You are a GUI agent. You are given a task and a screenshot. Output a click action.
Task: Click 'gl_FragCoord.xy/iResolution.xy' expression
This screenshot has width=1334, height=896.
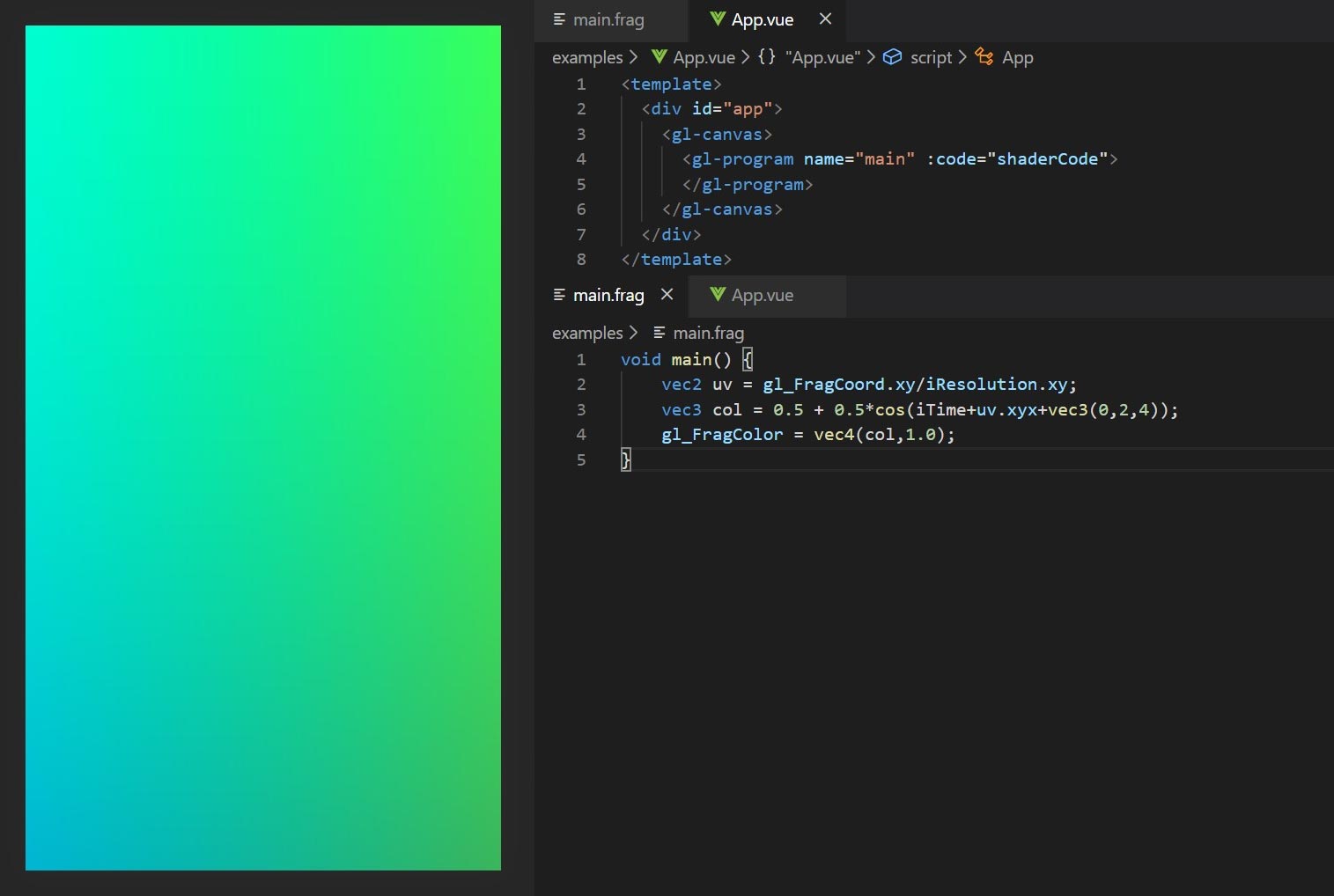[x=915, y=384]
